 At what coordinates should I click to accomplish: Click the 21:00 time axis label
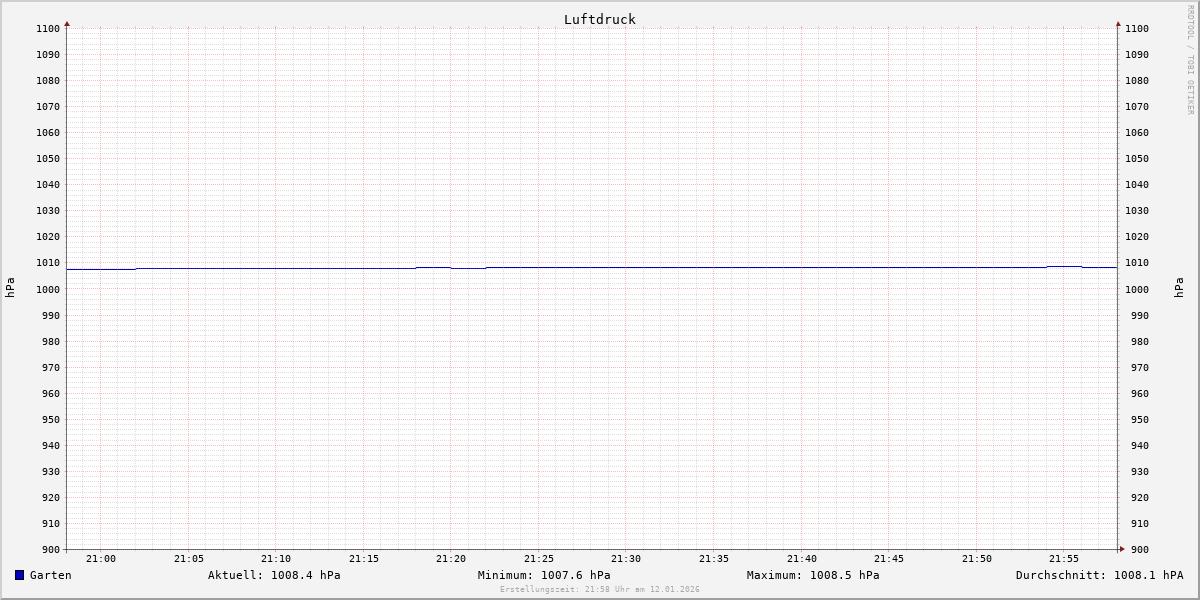[101, 559]
